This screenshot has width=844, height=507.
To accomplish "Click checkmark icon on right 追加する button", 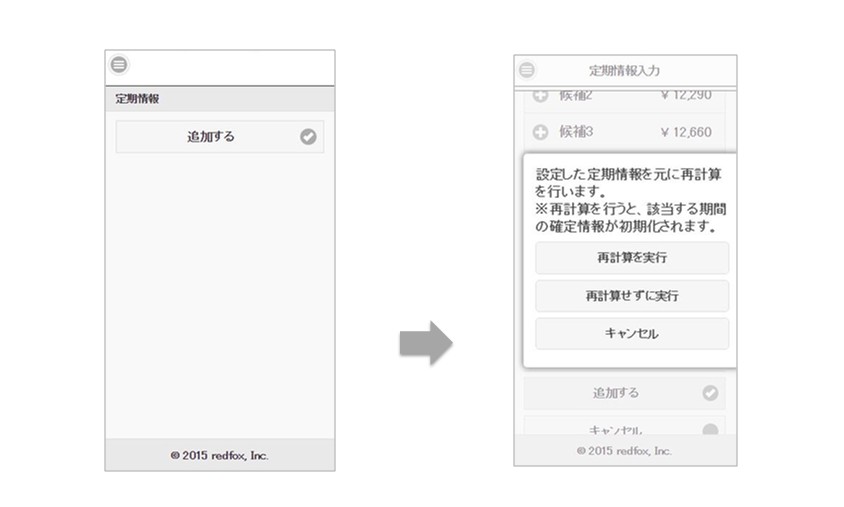I will (x=710, y=393).
